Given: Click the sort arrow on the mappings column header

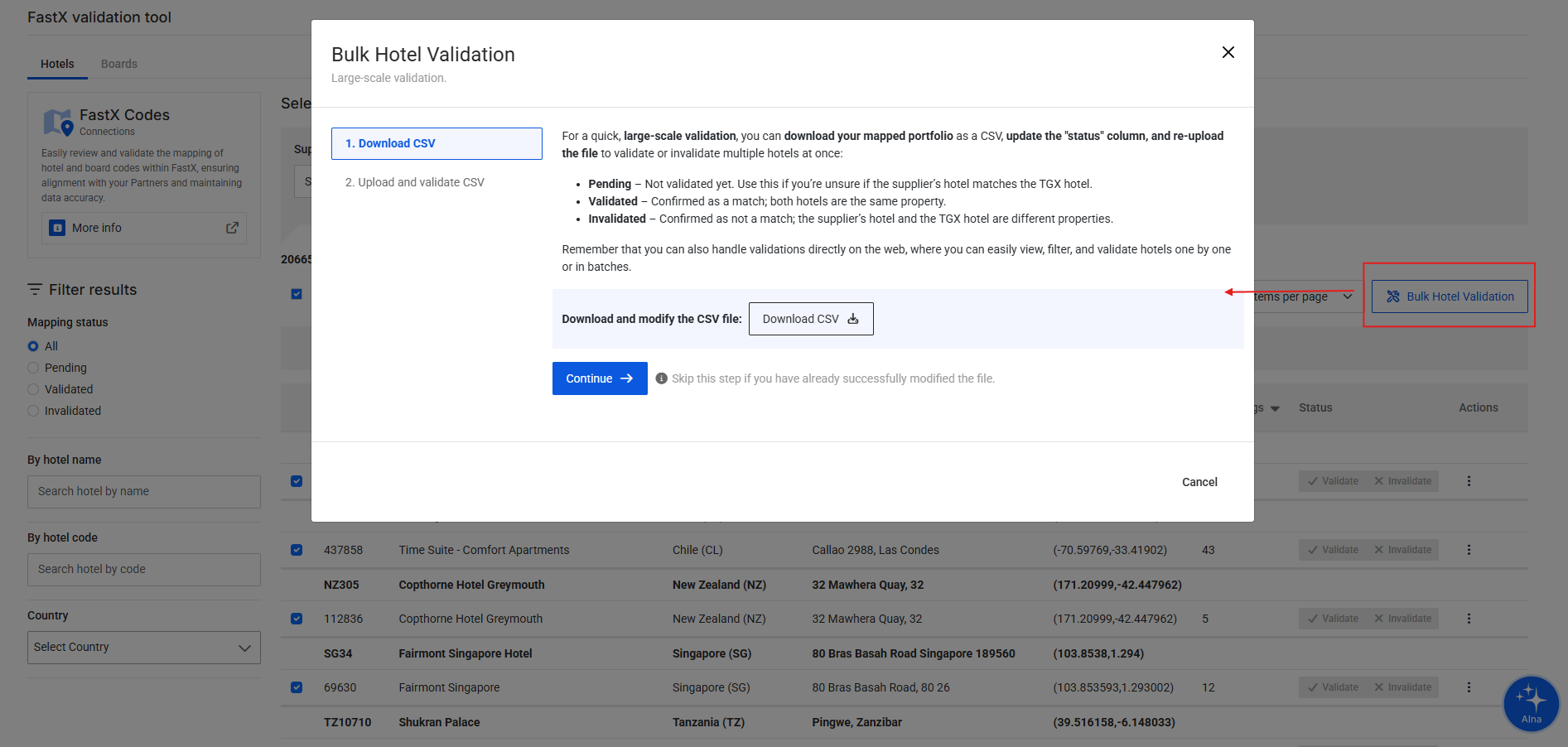Looking at the screenshot, I should [1275, 407].
